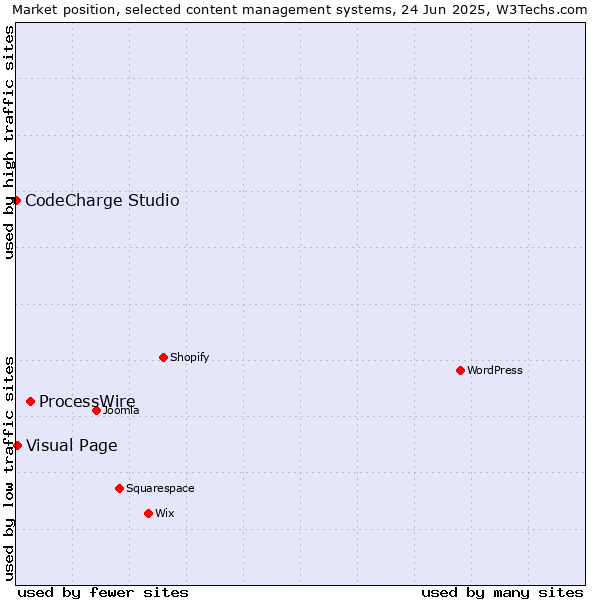Viewport: 600px width, 600px height.
Task: Click the CodeCharge Studio label
Action: pos(102,201)
